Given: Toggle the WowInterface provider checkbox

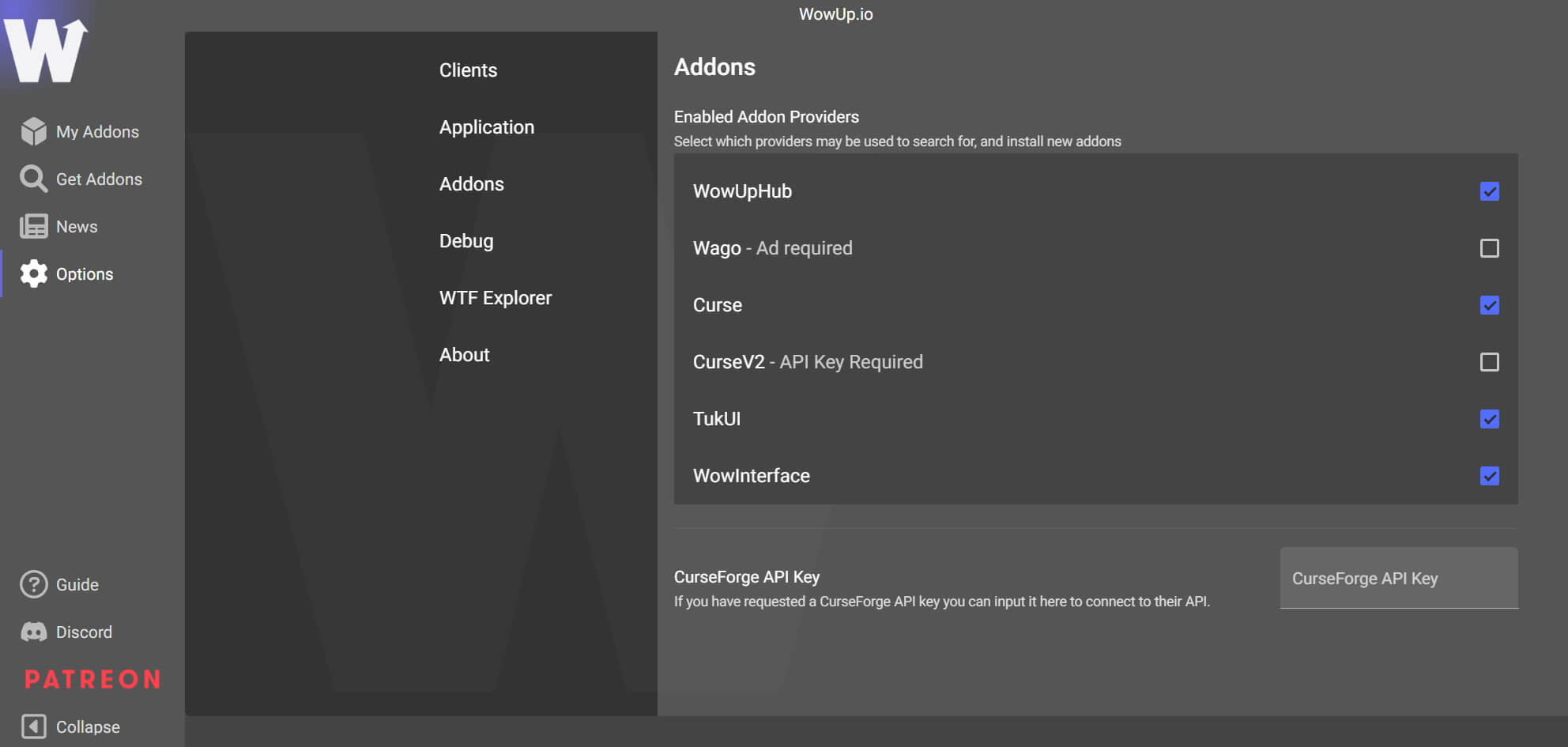Looking at the screenshot, I should tap(1489, 476).
